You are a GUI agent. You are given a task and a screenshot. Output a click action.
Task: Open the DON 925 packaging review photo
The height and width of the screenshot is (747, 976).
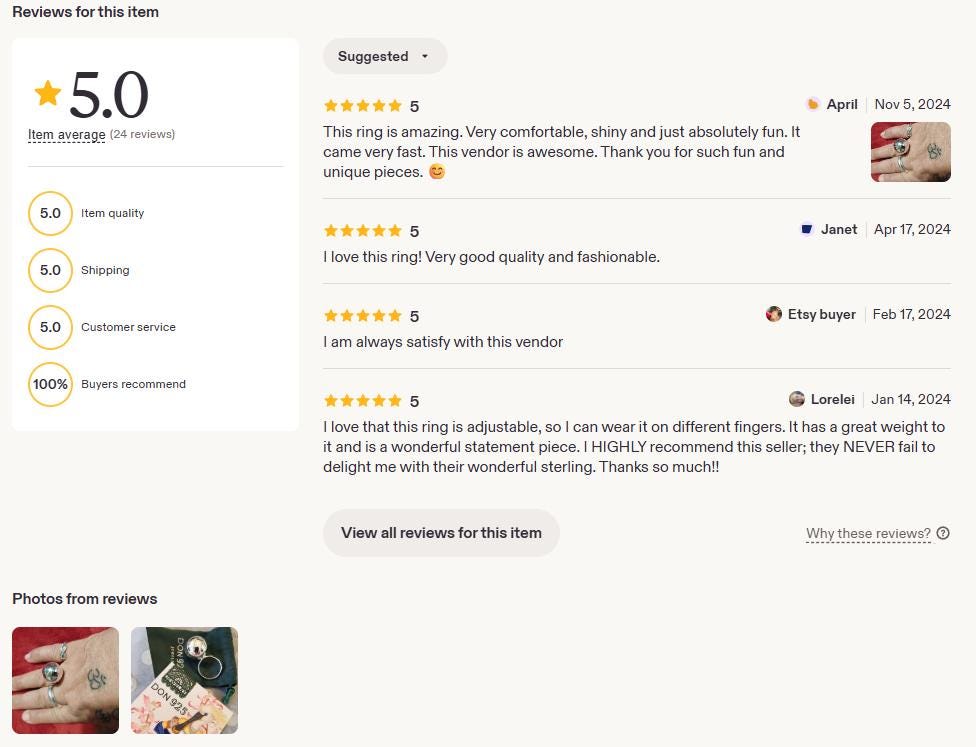click(x=184, y=680)
